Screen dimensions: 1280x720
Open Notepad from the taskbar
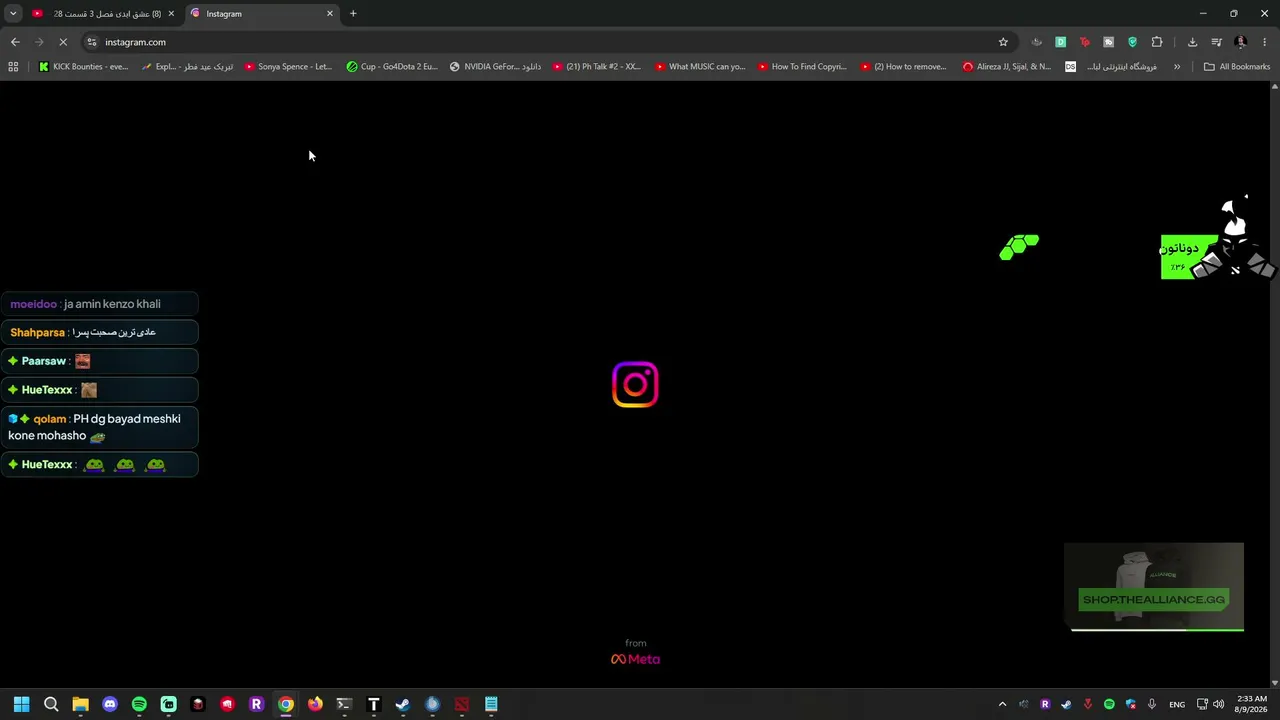tap(491, 704)
